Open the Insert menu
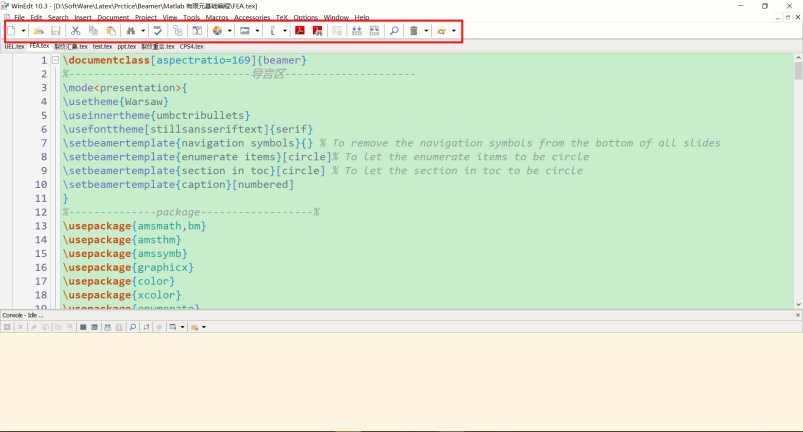 [x=83, y=17]
